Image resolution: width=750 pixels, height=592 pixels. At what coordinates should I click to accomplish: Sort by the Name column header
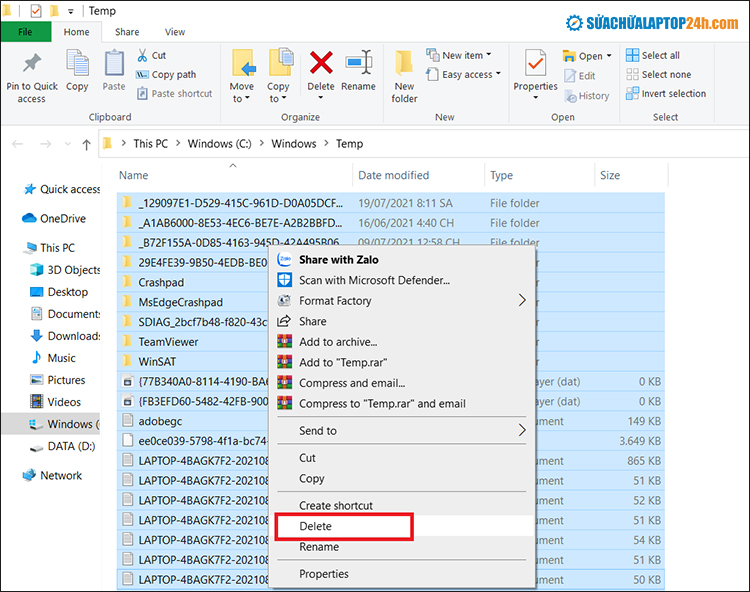pyautogui.click(x=133, y=175)
